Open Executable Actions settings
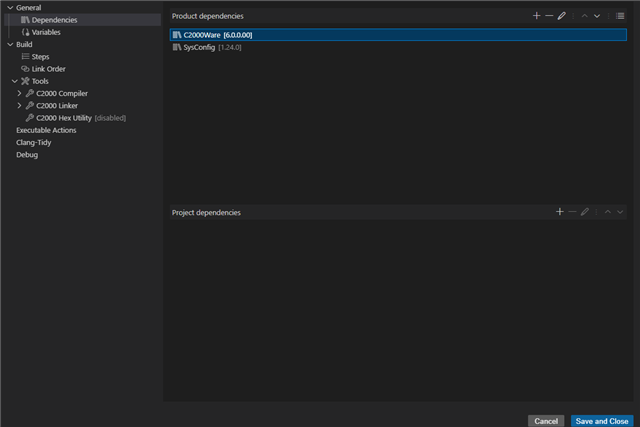640x427 pixels. coord(46,130)
